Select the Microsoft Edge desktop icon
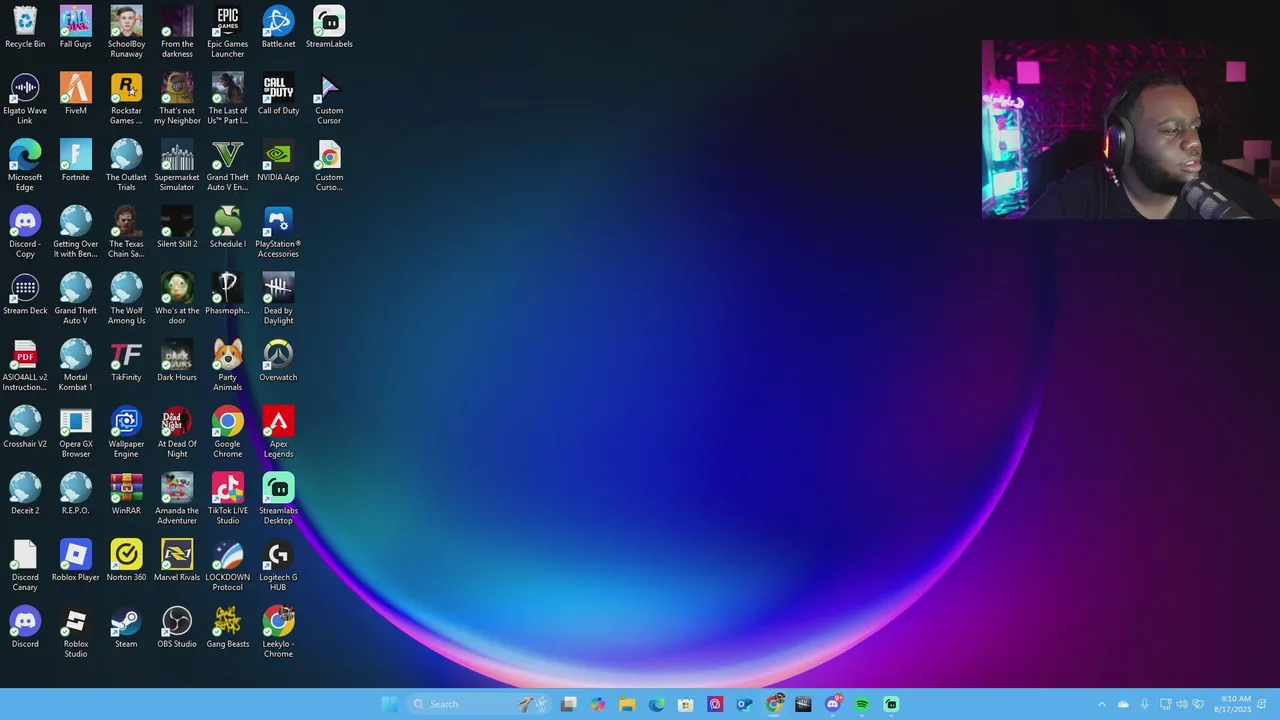The width and height of the screenshot is (1280, 720). tap(25, 166)
